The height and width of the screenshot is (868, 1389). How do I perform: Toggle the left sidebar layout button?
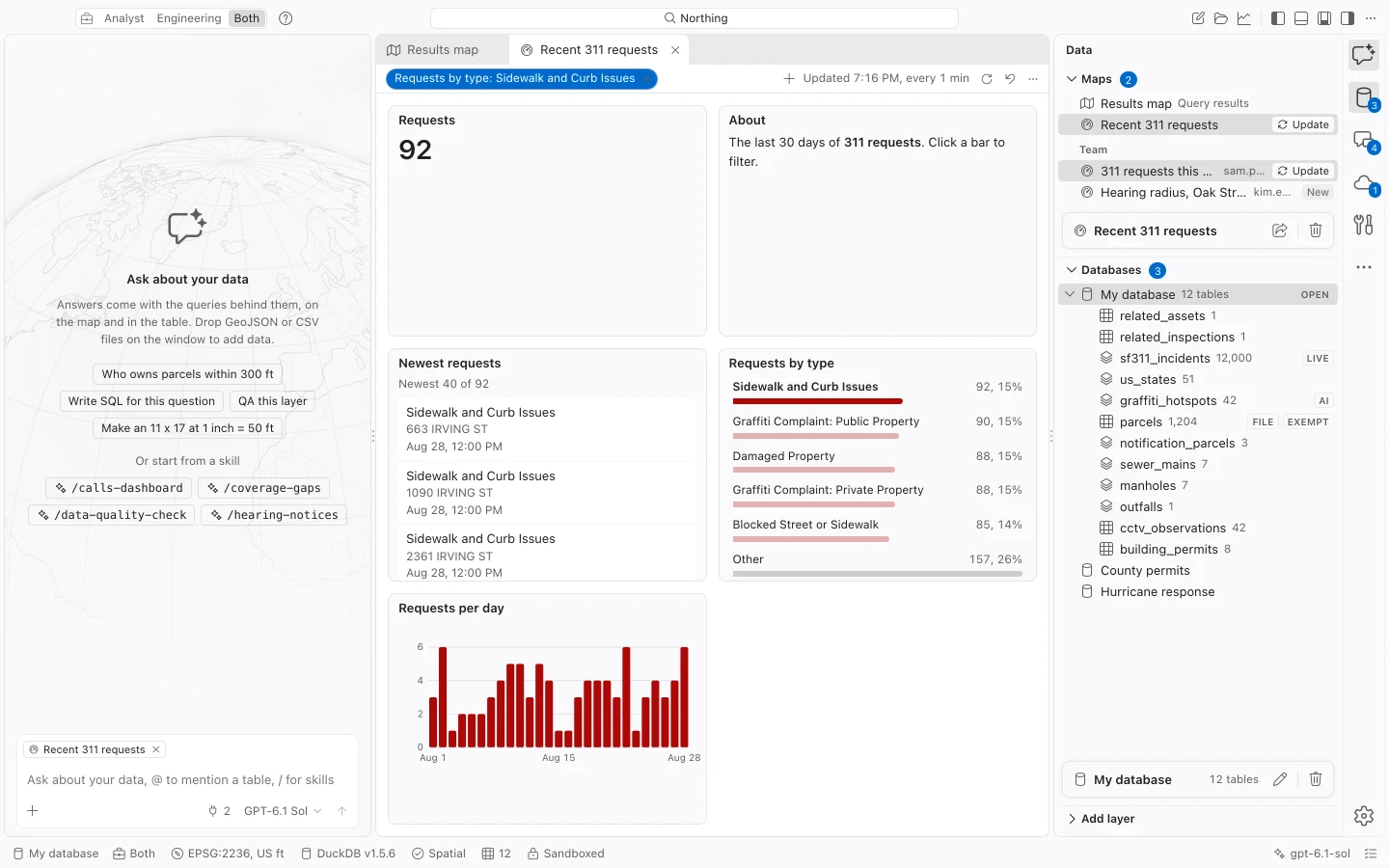(x=1278, y=18)
